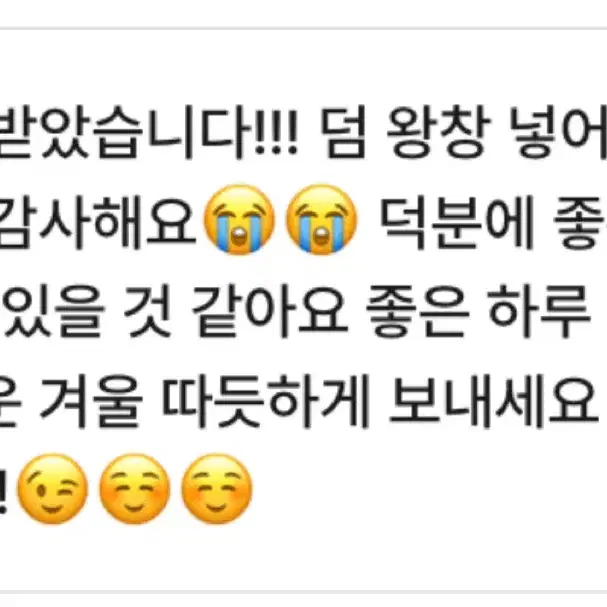Click the word 있을 in third line
Screen dimensions: 607x607
(54, 312)
